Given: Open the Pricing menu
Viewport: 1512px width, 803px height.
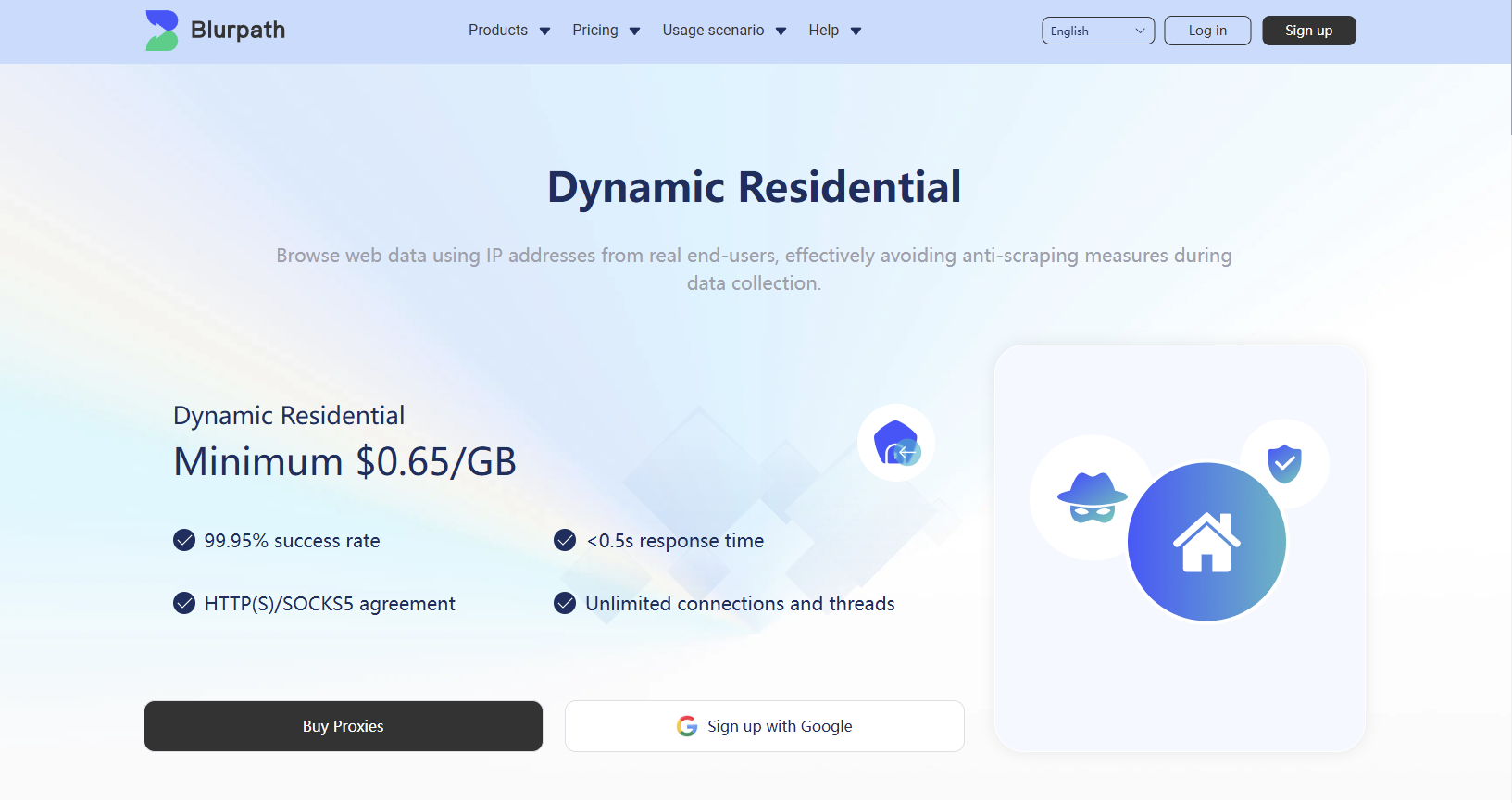Looking at the screenshot, I should (x=595, y=31).
